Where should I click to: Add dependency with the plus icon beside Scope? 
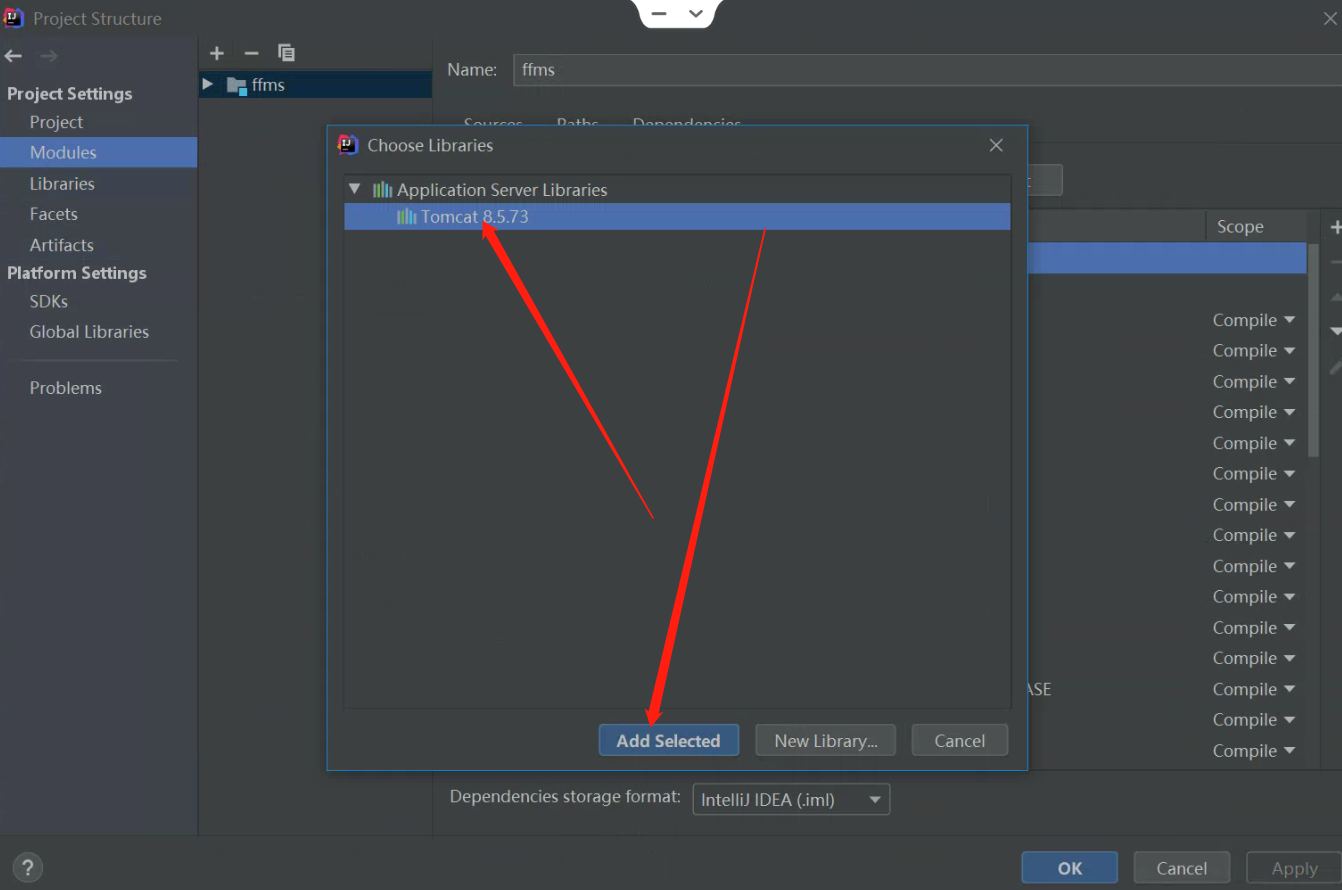pyautogui.click(x=1335, y=228)
